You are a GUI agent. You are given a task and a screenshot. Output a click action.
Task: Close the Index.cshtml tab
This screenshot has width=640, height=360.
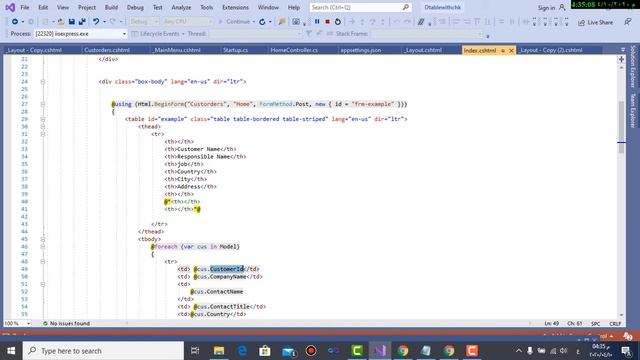(511, 50)
